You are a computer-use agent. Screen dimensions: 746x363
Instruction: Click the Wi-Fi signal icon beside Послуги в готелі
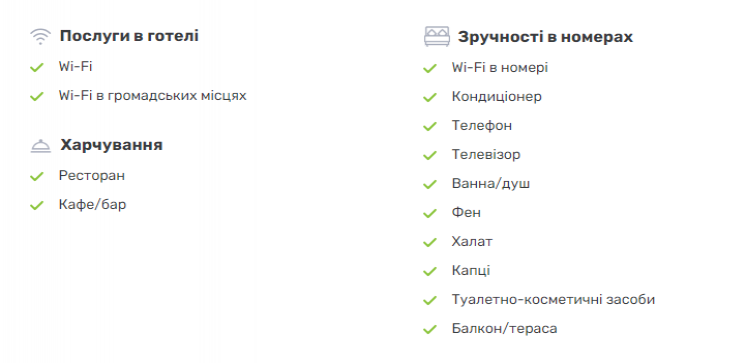[x=40, y=36]
